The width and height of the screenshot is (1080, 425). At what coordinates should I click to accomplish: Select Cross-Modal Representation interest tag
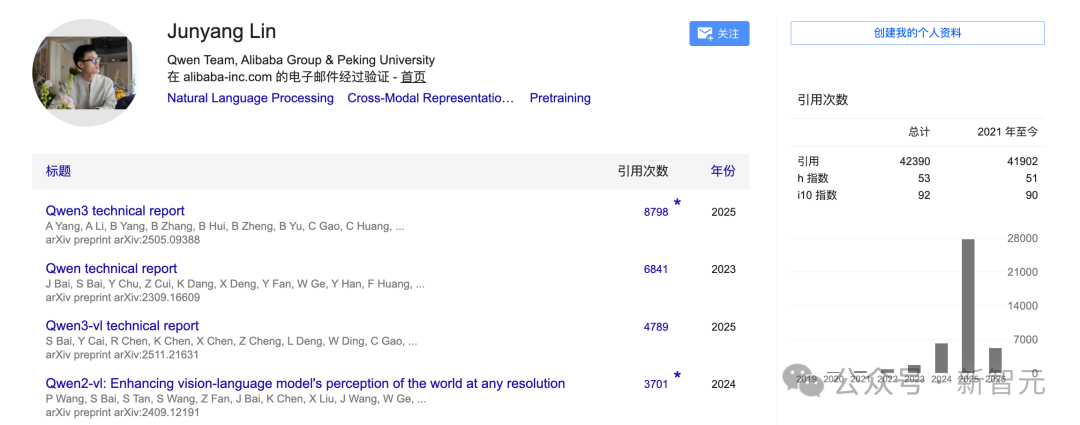tap(430, 98)
